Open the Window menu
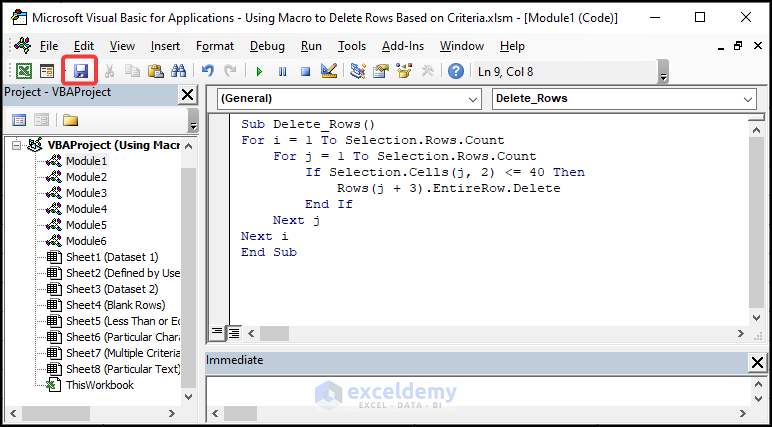This screenshot has height=427, width=772. (x=462, y=46)
